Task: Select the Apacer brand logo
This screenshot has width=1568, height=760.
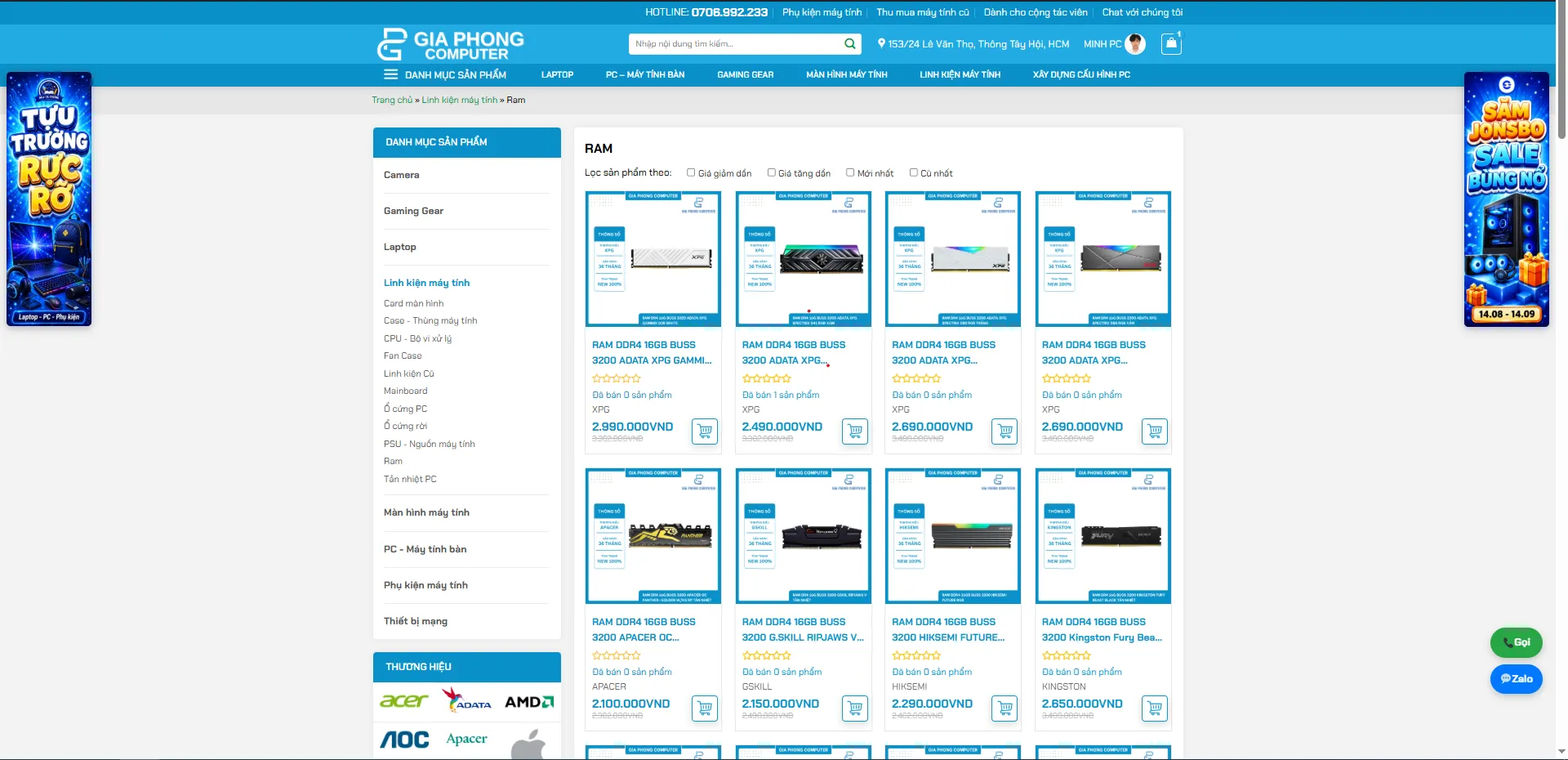Action: coord(466,739)
